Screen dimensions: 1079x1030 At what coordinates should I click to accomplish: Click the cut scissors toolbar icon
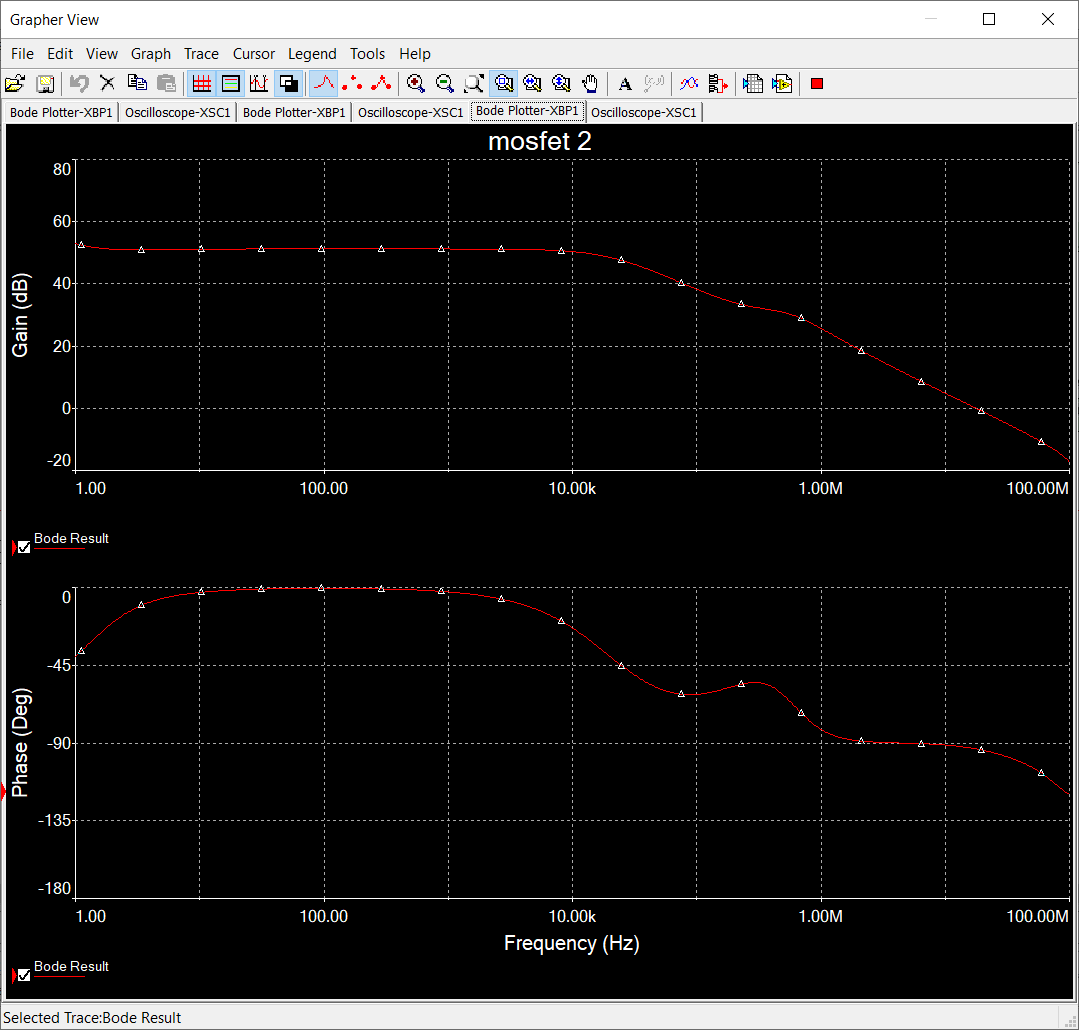pyautogui.click(x=107, y=84)
